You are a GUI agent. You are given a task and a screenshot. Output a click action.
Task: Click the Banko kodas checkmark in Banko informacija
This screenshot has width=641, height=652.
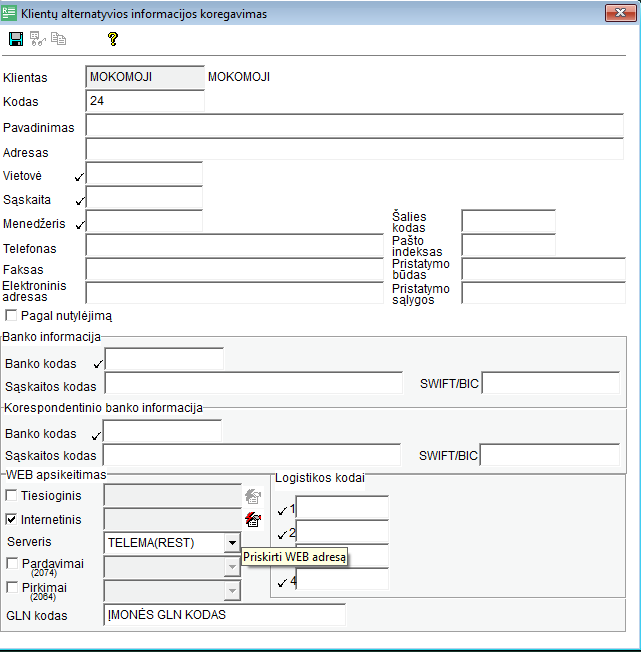[97, 364]
